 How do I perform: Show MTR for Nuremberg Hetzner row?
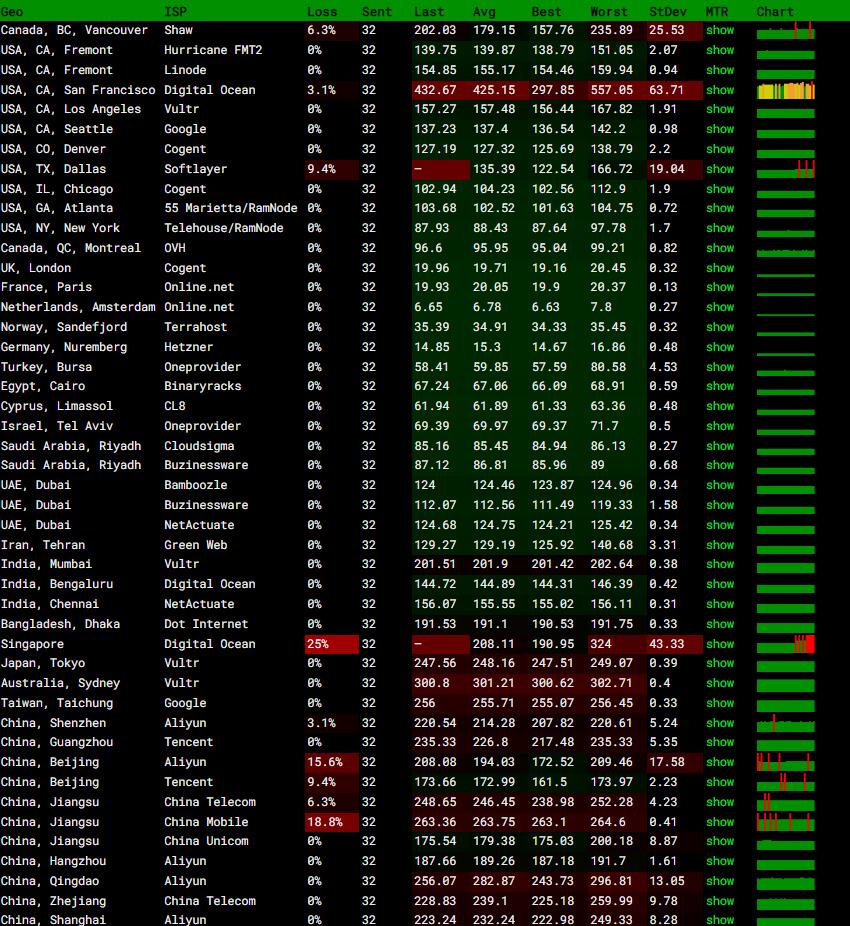[720, 347]
